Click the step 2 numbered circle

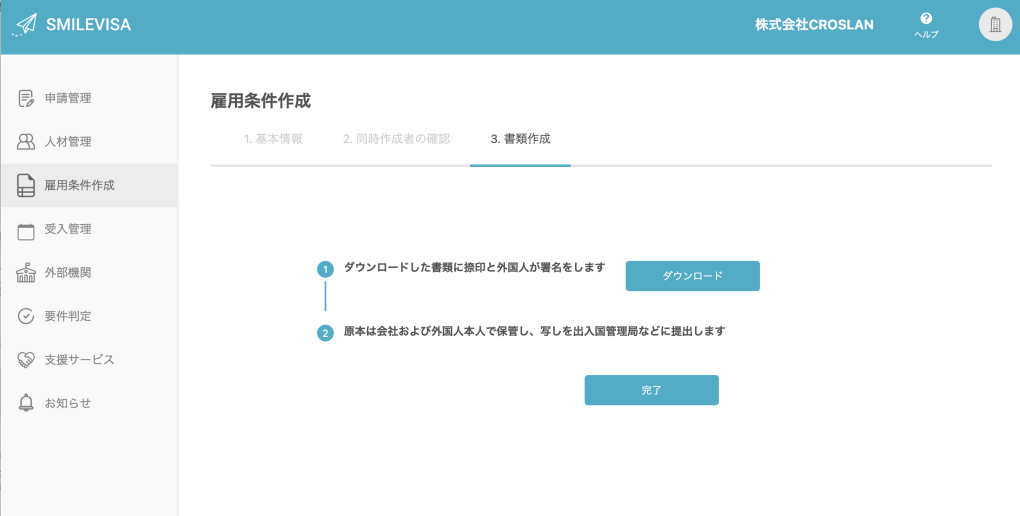(x=325, y=333)
